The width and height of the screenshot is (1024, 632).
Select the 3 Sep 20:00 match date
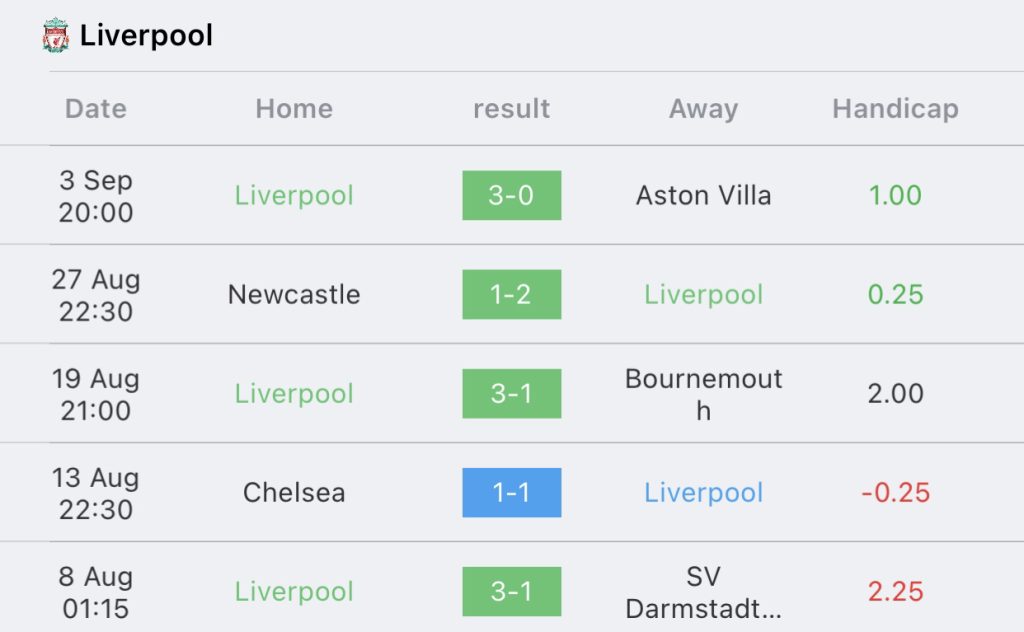click(x=96, y=196)
